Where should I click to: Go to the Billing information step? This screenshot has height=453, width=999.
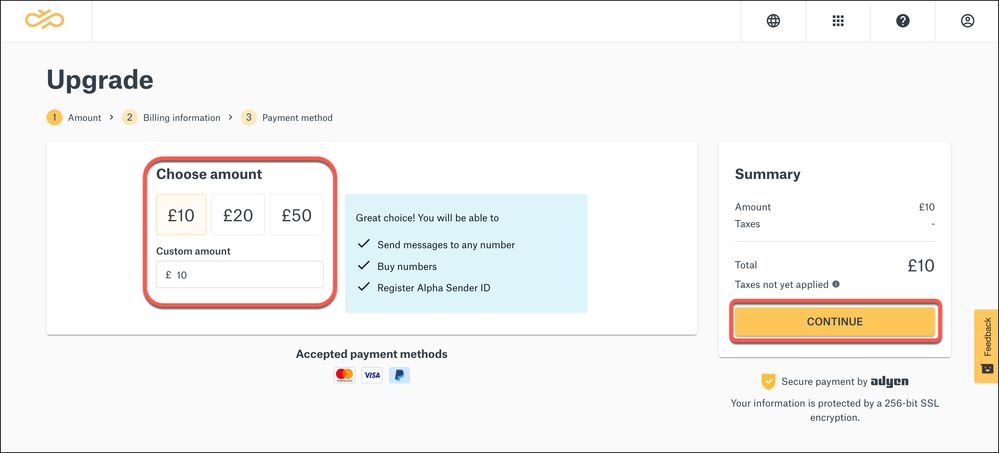click(171, 118)
